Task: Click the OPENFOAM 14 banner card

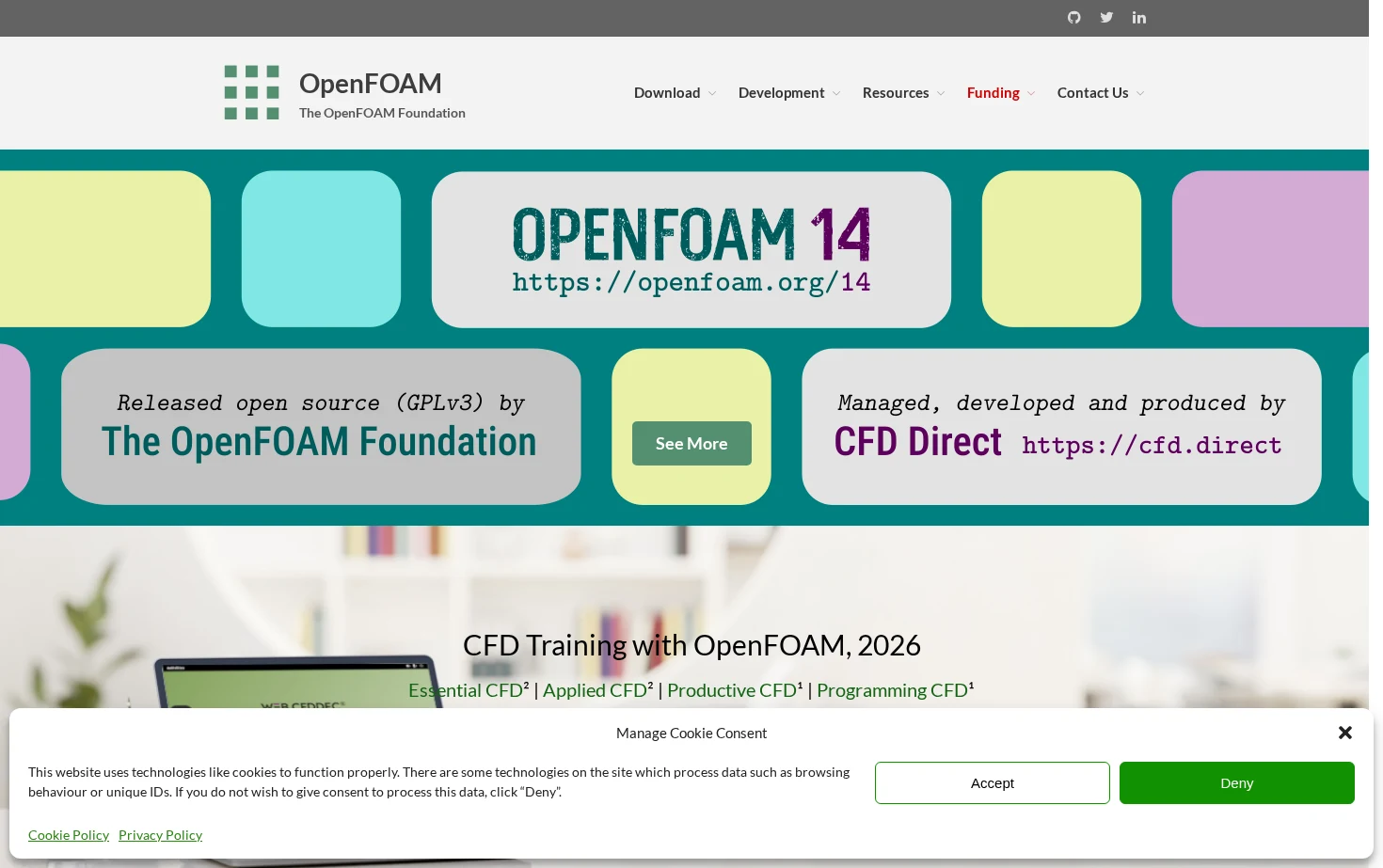Action: pyautogui.click(x=691, y=249)
